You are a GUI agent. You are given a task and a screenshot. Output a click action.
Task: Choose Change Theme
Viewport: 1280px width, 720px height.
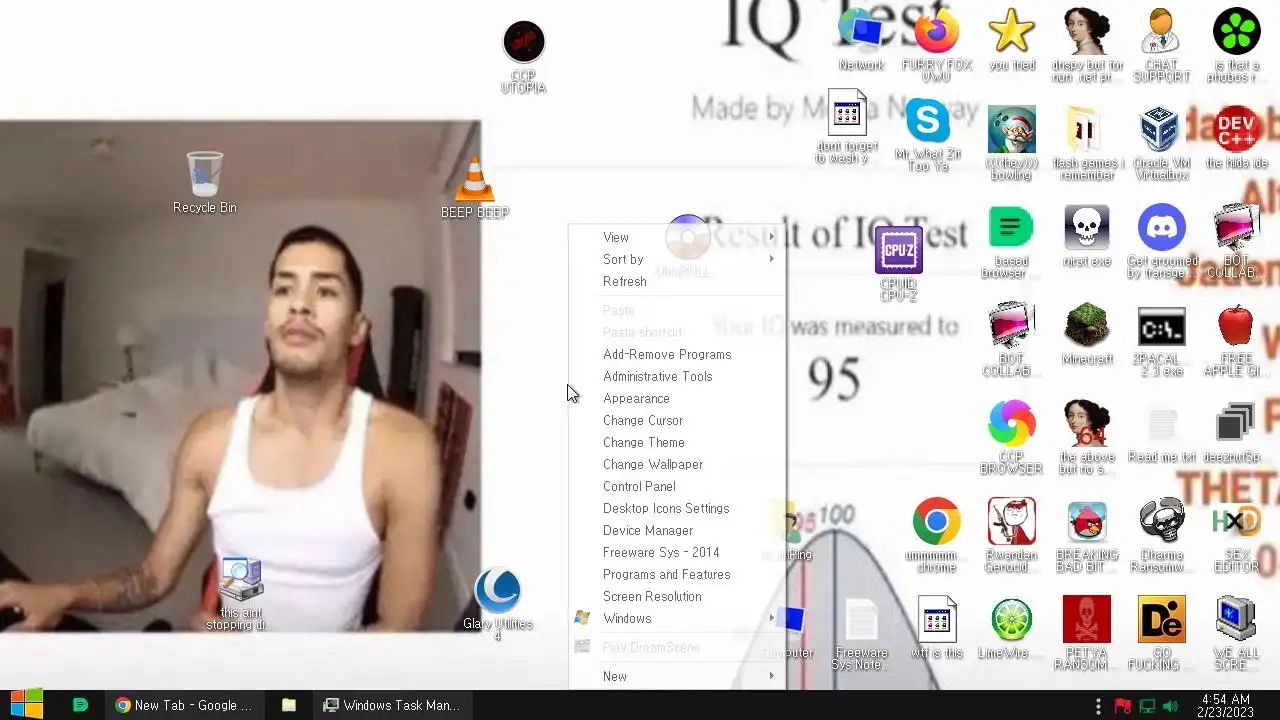[677, 442]
